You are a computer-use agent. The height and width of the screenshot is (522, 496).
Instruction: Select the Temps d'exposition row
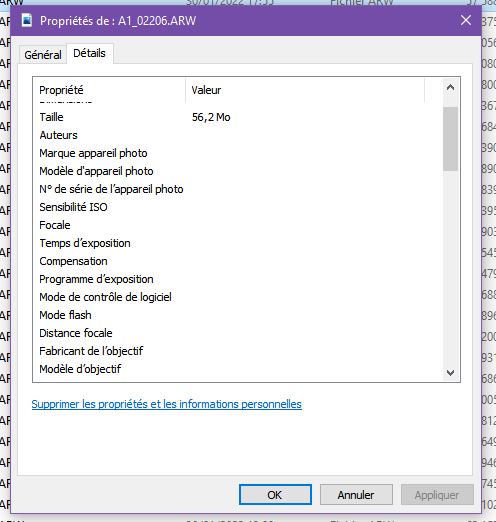238,243
